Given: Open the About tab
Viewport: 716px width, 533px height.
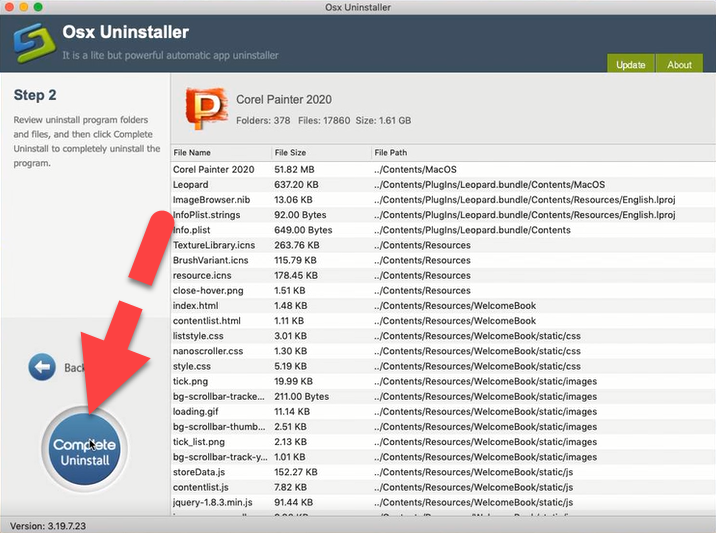Looking at the screenshot, I should [x=679, y=63].
